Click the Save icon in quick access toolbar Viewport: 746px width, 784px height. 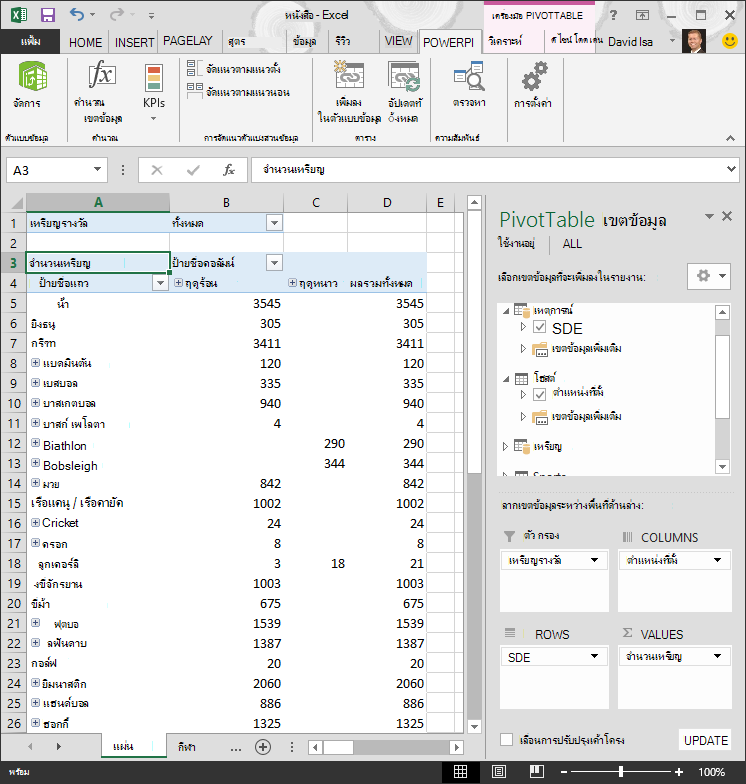tap(48, 15)
